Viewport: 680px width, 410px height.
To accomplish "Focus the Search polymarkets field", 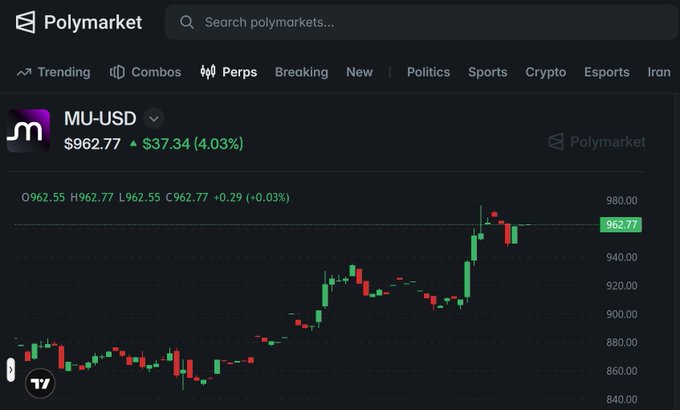I will 422,22.
